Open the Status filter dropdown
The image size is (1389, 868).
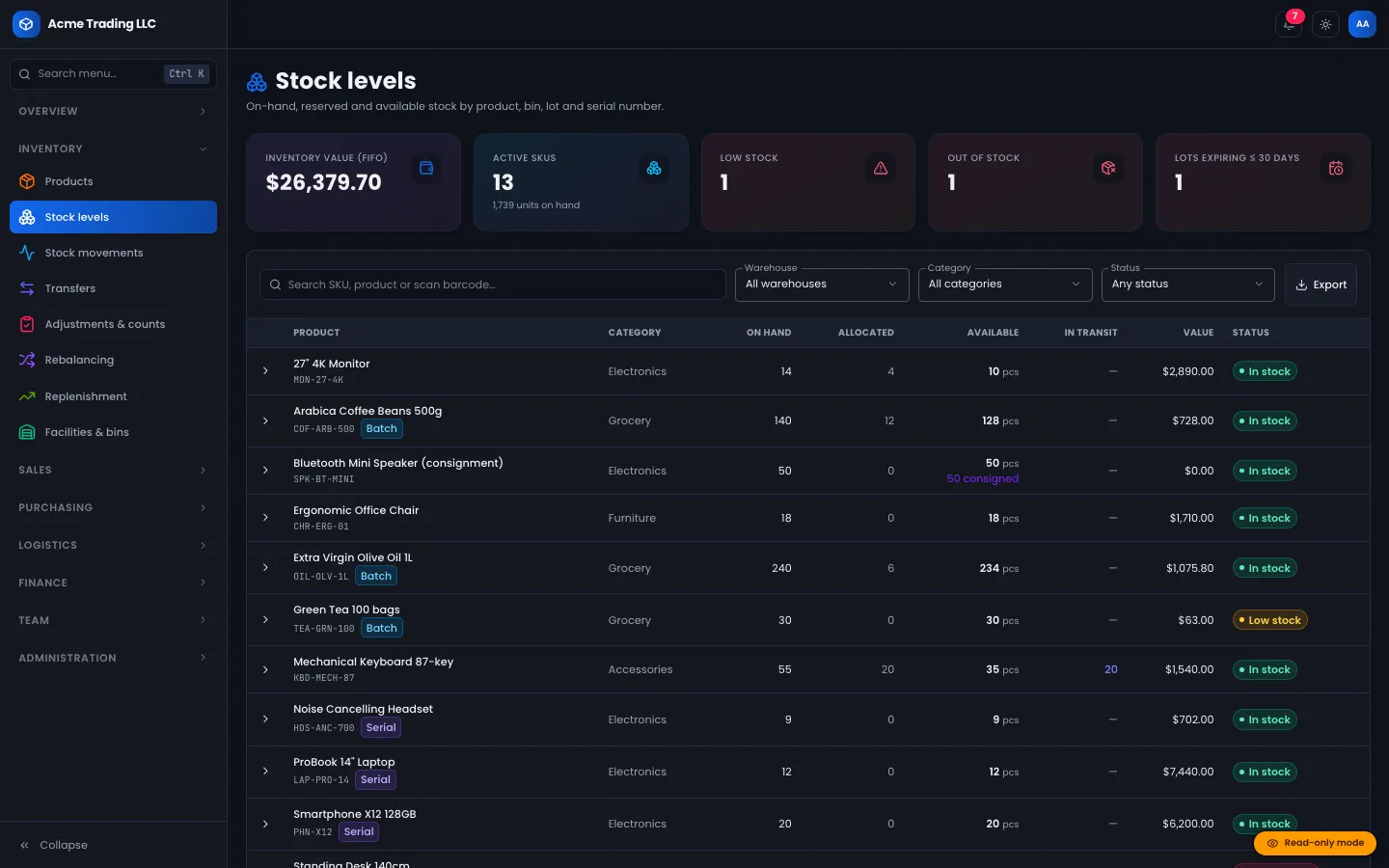1188,285
